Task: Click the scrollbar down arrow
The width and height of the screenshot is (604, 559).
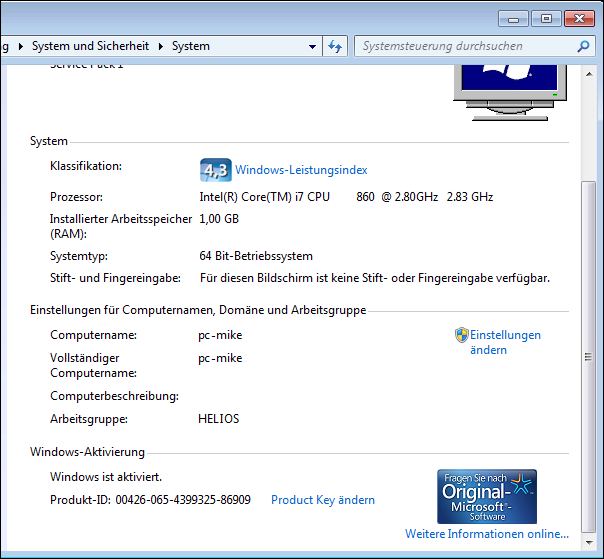Action: [x=589, y=542]
